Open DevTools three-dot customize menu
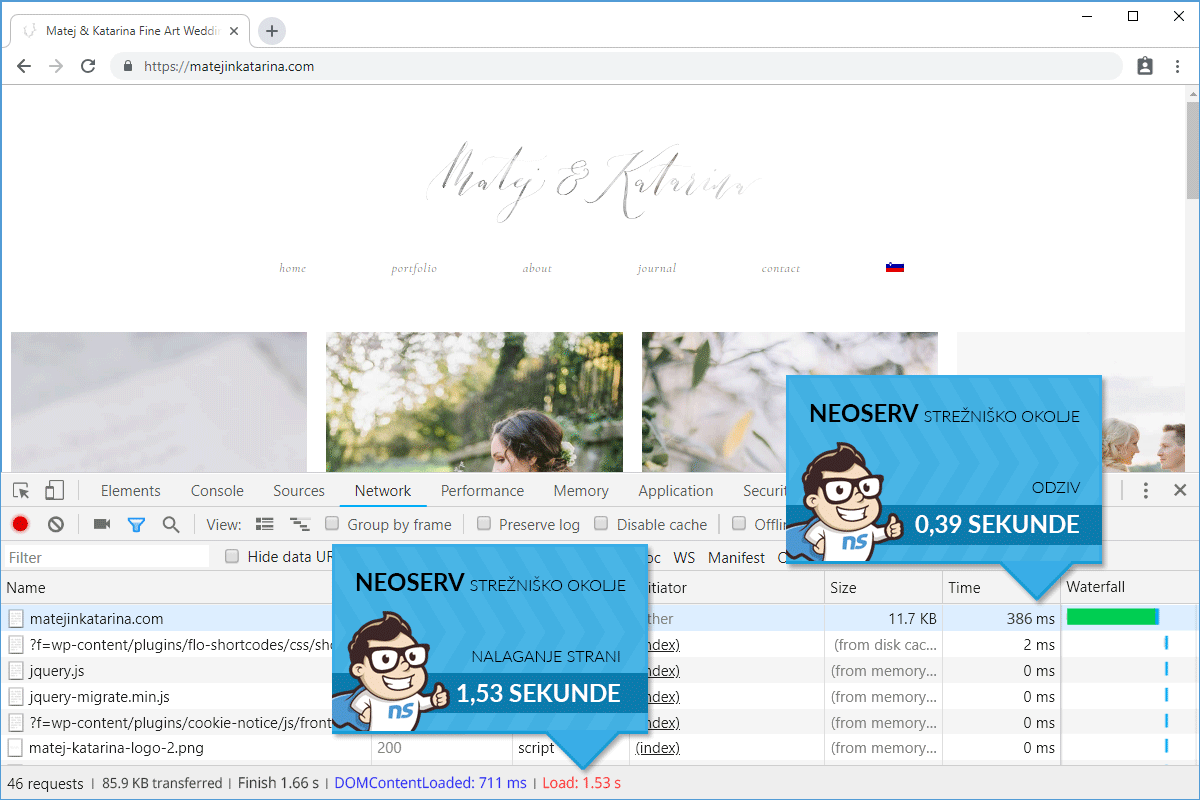This screenshot has width=1200, height=800. pyautogui.click(x=1146, y=490)
